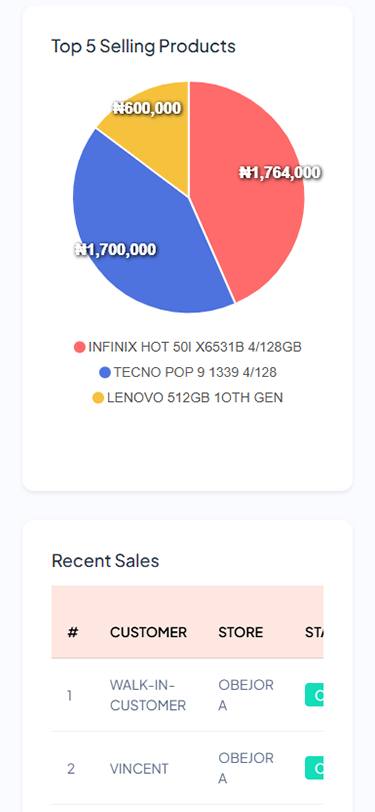
Task: Click the blue TECNO POP 9 legend dot
Action: (105, 372)
